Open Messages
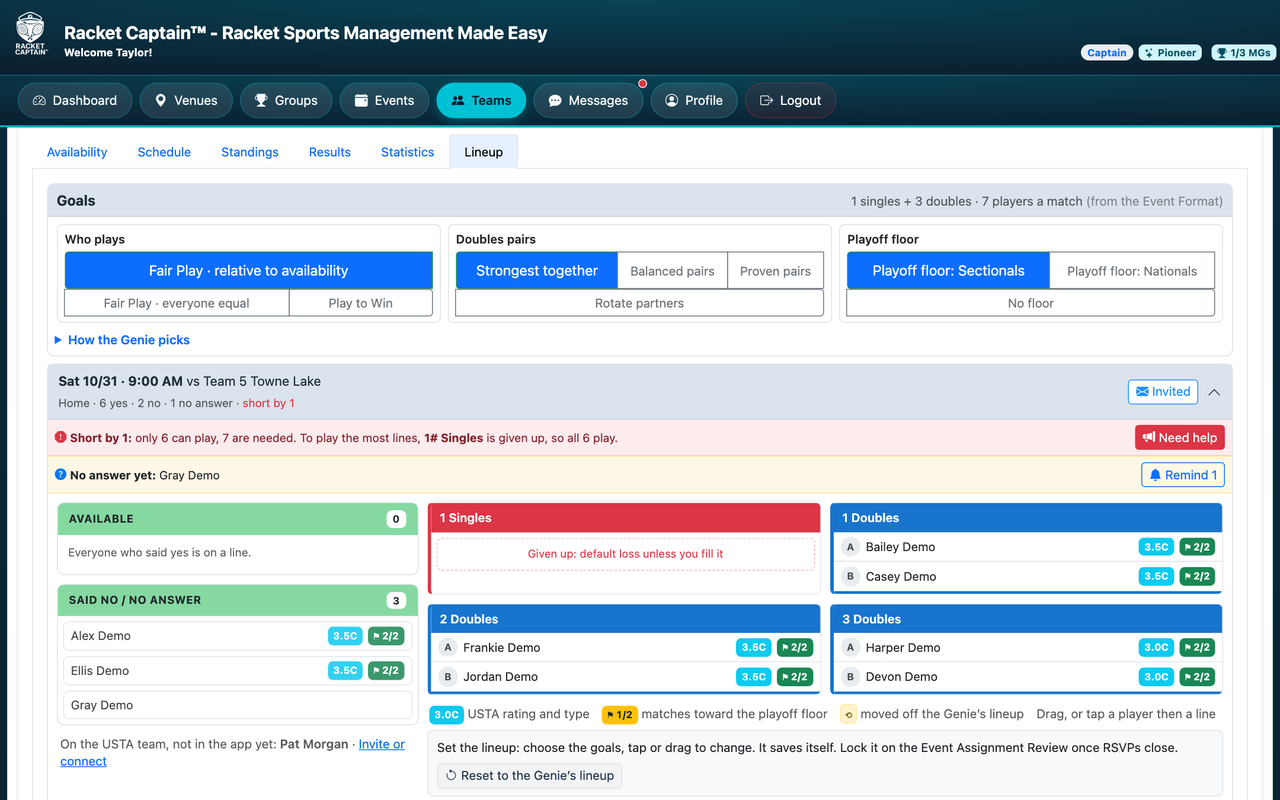 (588, 100)
